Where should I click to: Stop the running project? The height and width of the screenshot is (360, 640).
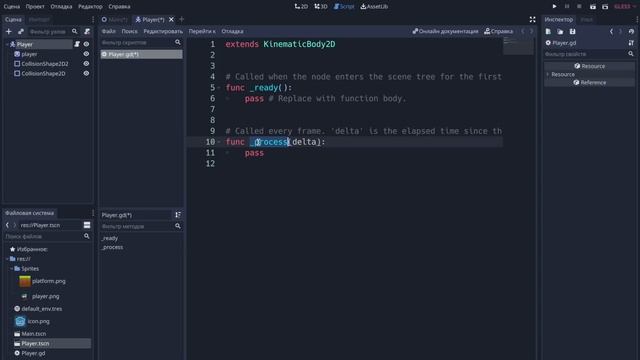click(579, 7)
